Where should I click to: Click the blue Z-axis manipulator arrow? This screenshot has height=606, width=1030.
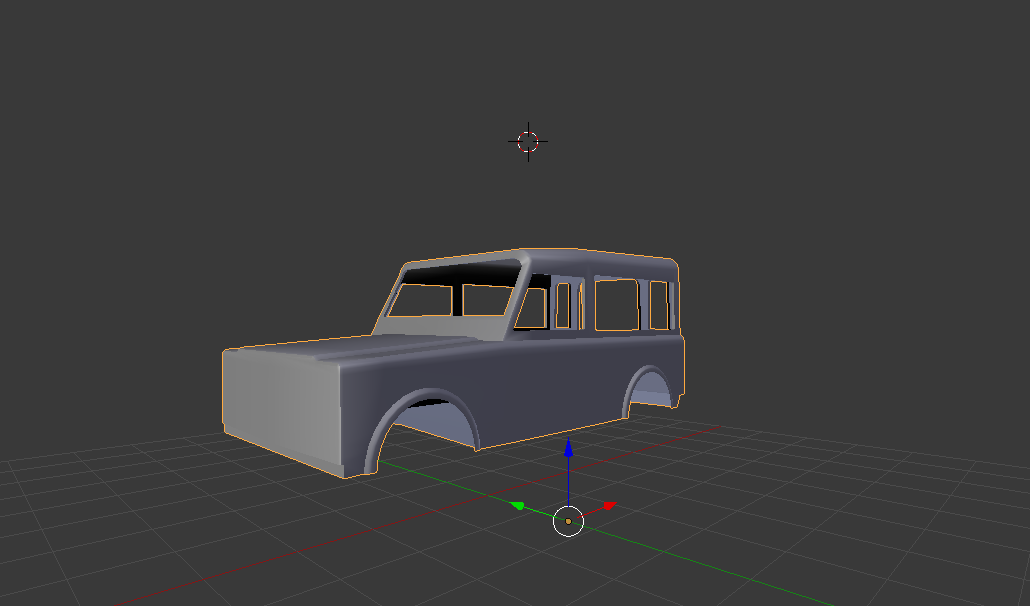(x=568, y=448)
